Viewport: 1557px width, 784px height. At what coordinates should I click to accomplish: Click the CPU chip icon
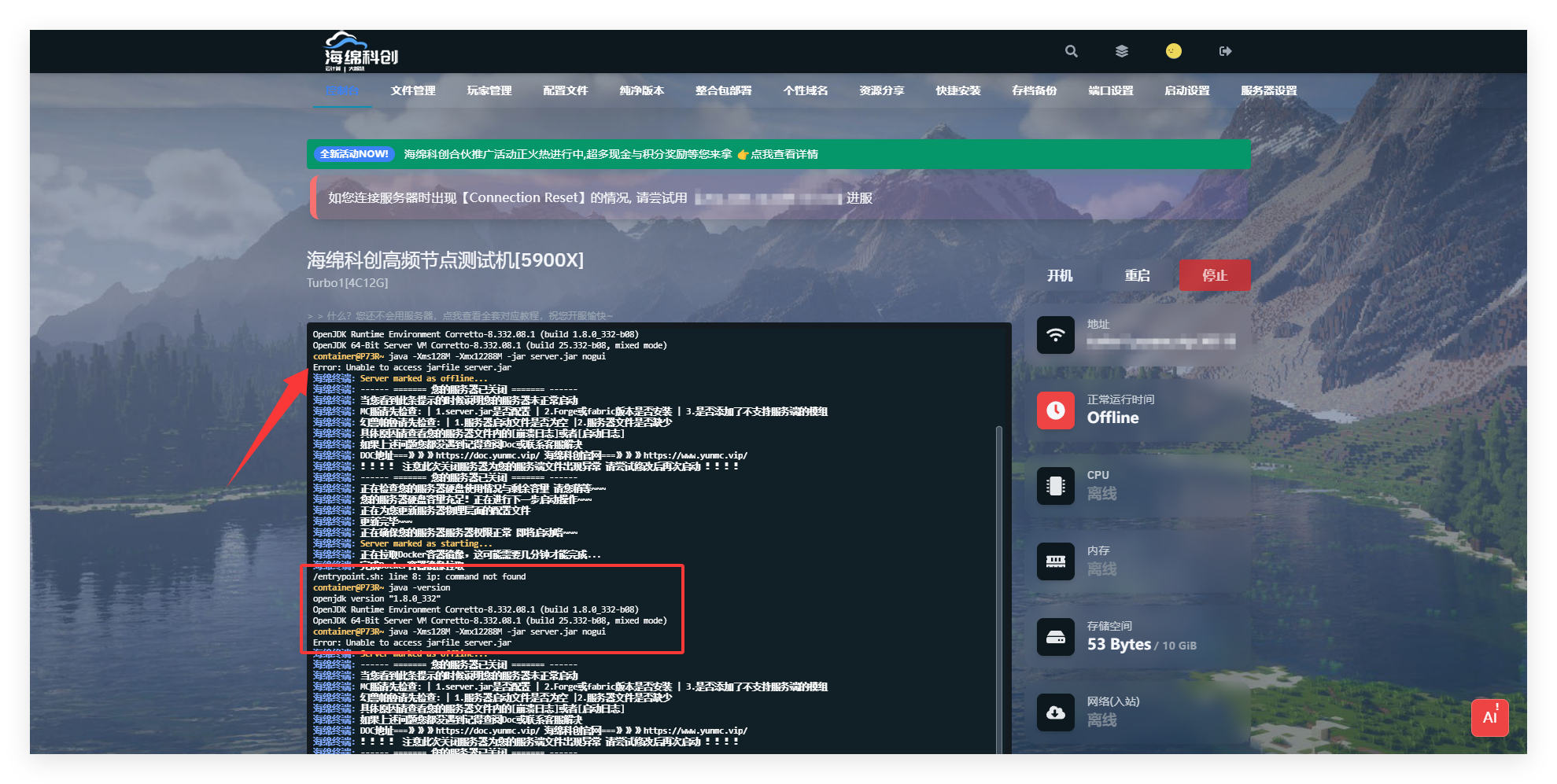click(1055, 486)
